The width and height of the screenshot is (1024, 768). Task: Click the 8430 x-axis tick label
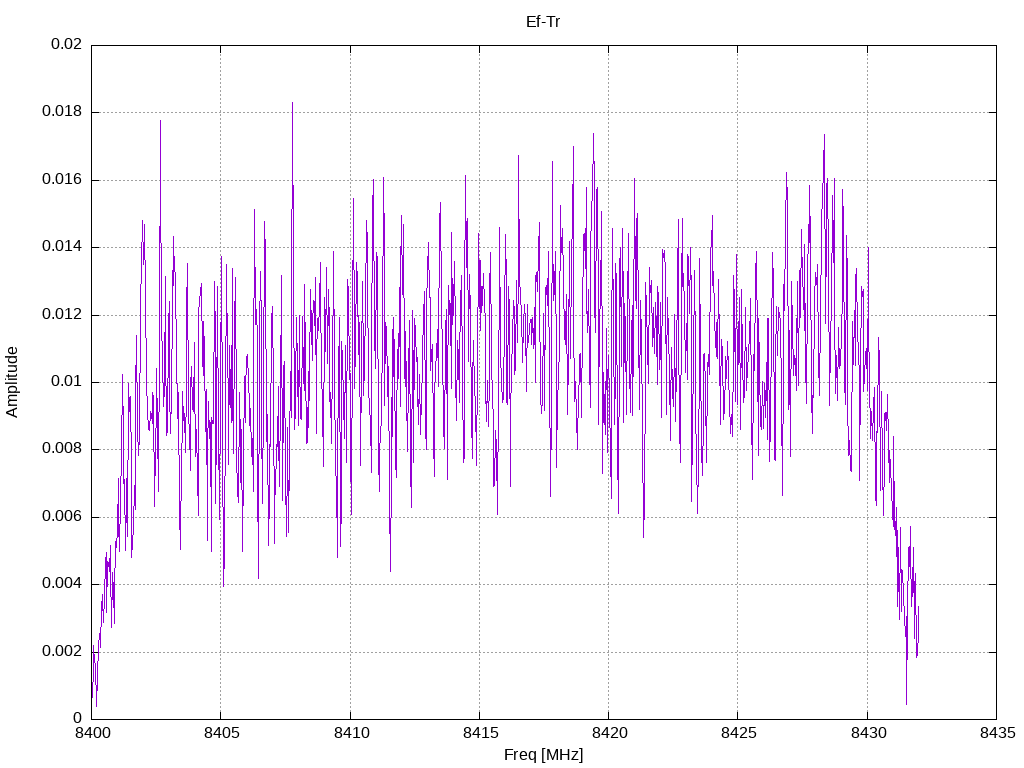868,733
